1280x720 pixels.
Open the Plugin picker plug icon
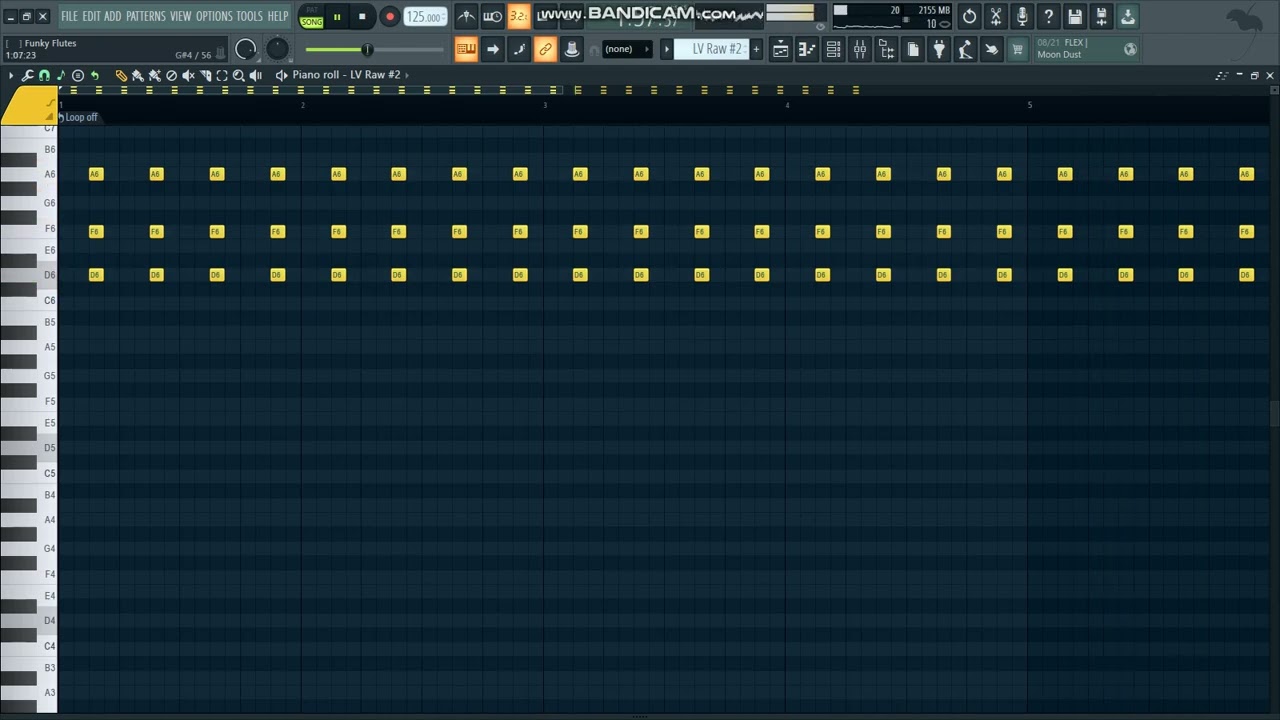[x=939, y=49]
